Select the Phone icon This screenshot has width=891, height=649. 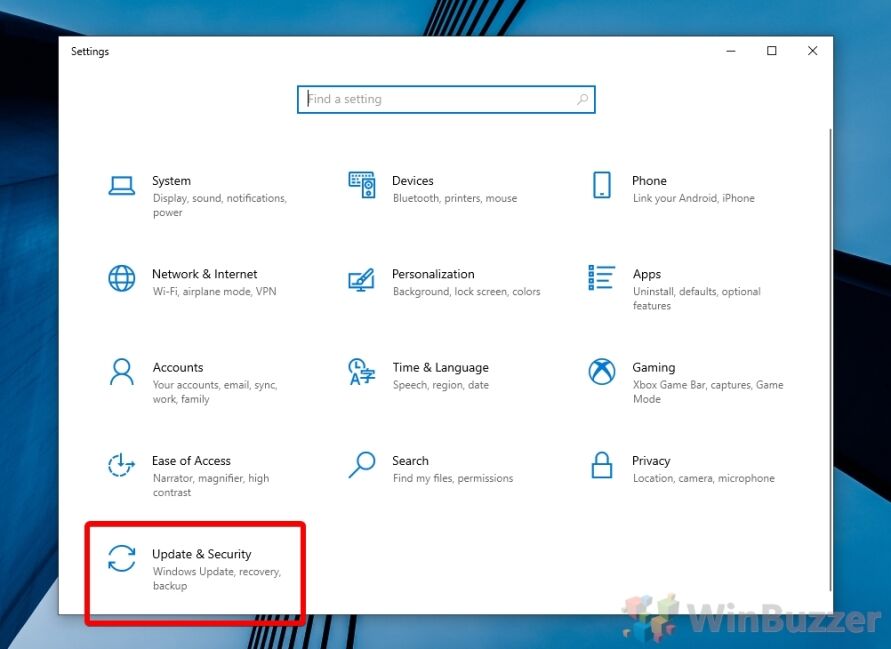click(602, 185)
